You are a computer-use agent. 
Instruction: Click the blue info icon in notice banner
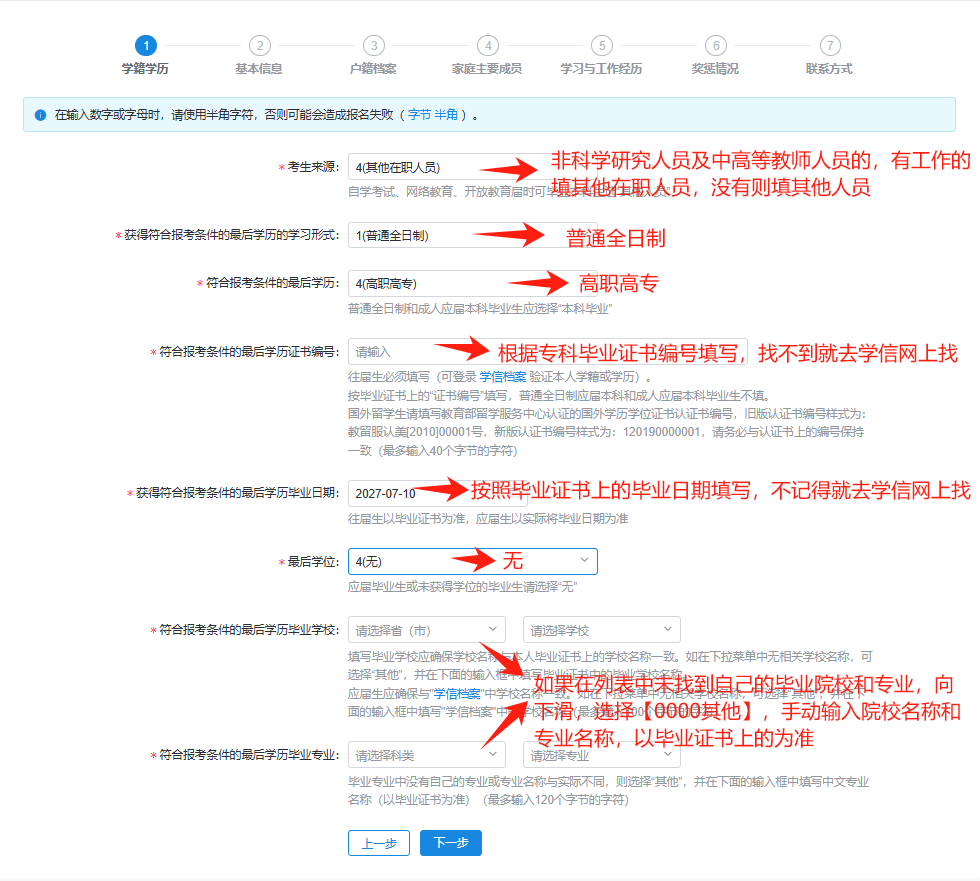(x=41, y=115)
